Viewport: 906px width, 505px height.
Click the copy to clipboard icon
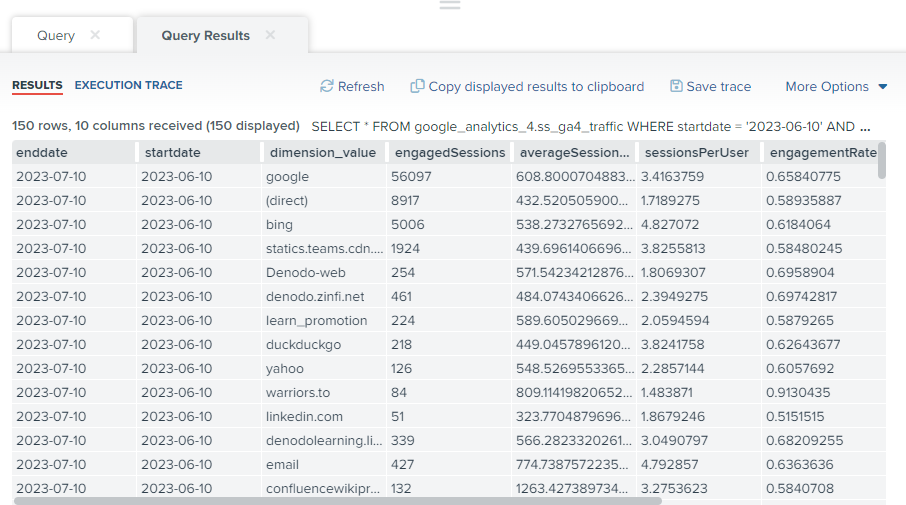417,86
